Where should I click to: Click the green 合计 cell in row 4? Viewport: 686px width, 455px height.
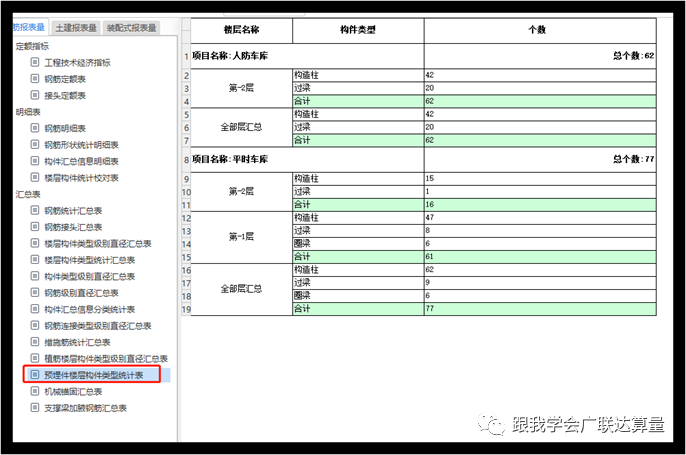(x=358, y=101)
